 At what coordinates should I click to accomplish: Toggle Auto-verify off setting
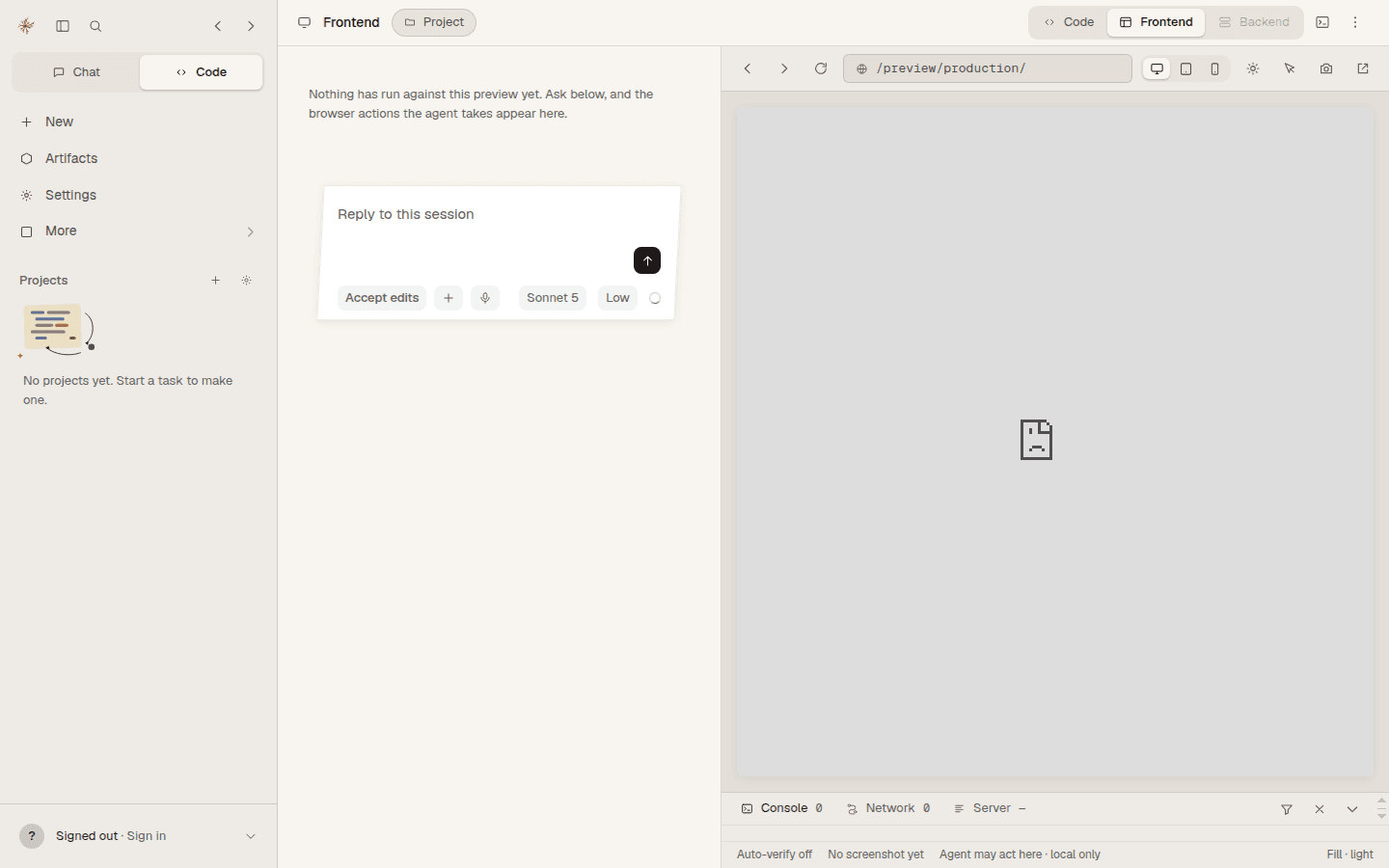[775, 854]
